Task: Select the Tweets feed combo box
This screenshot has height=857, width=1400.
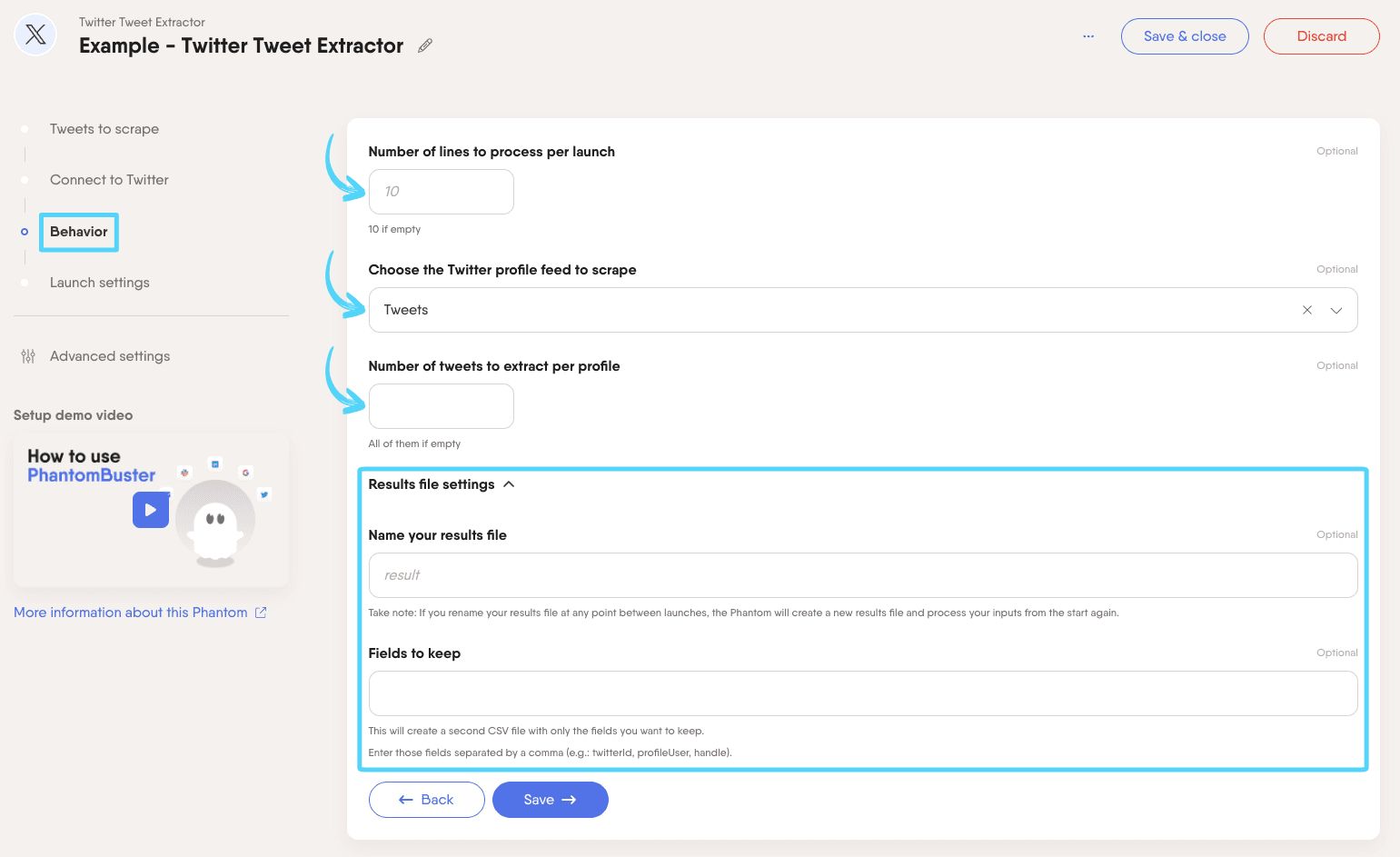Action: click(818, 310)
